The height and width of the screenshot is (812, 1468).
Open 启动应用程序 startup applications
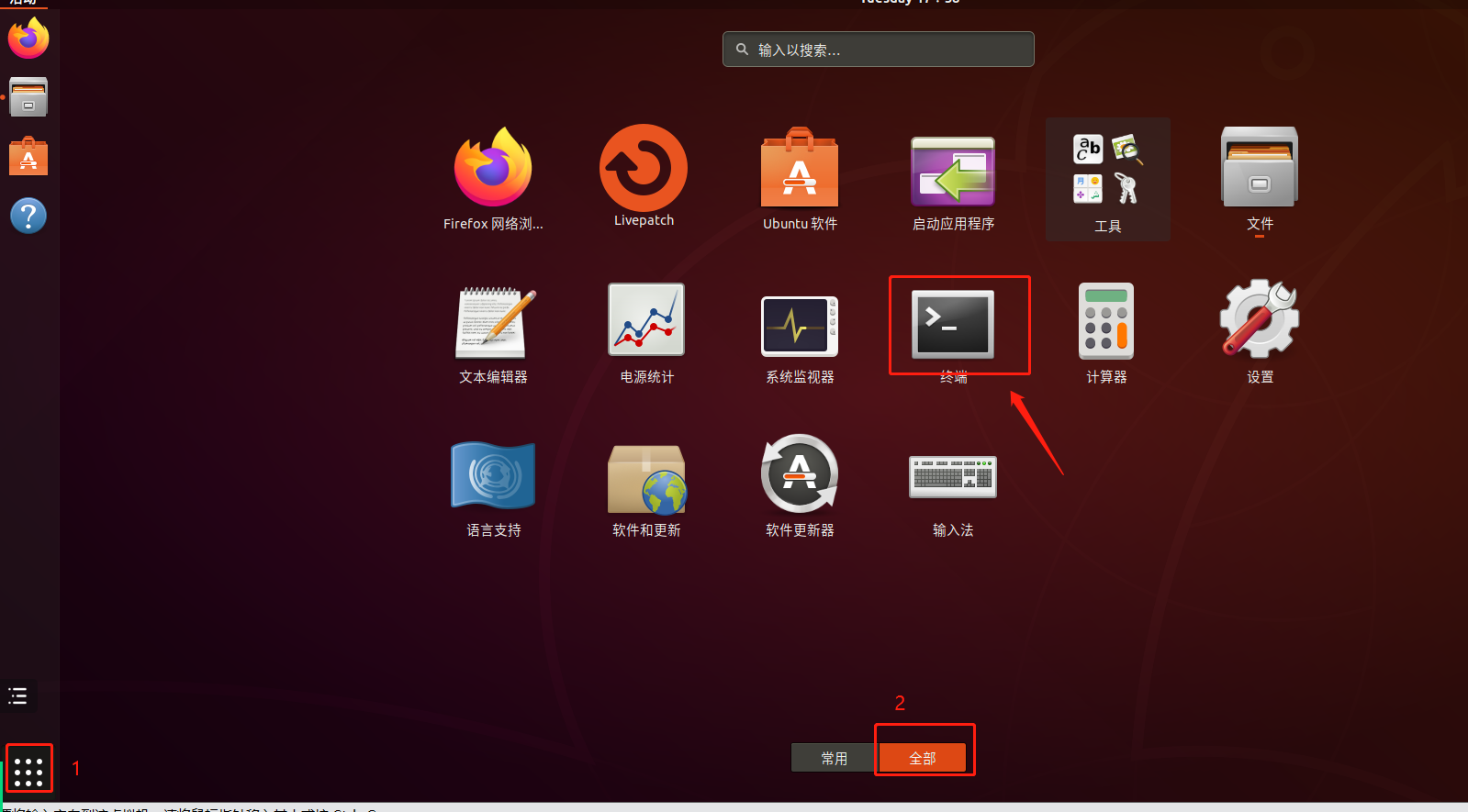[953, 172]
